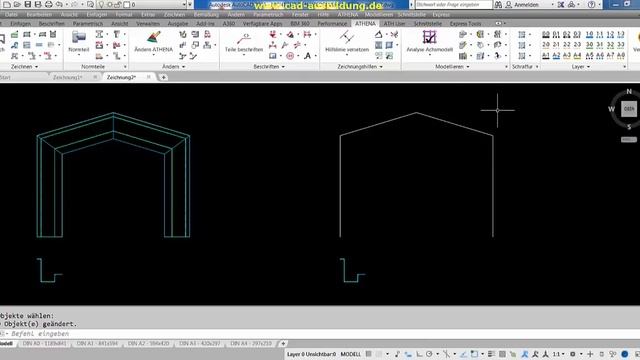Click the Autodesk Exchange X icon in title bar
Viewport: 640px width, 360px height.
pos(561,4)
